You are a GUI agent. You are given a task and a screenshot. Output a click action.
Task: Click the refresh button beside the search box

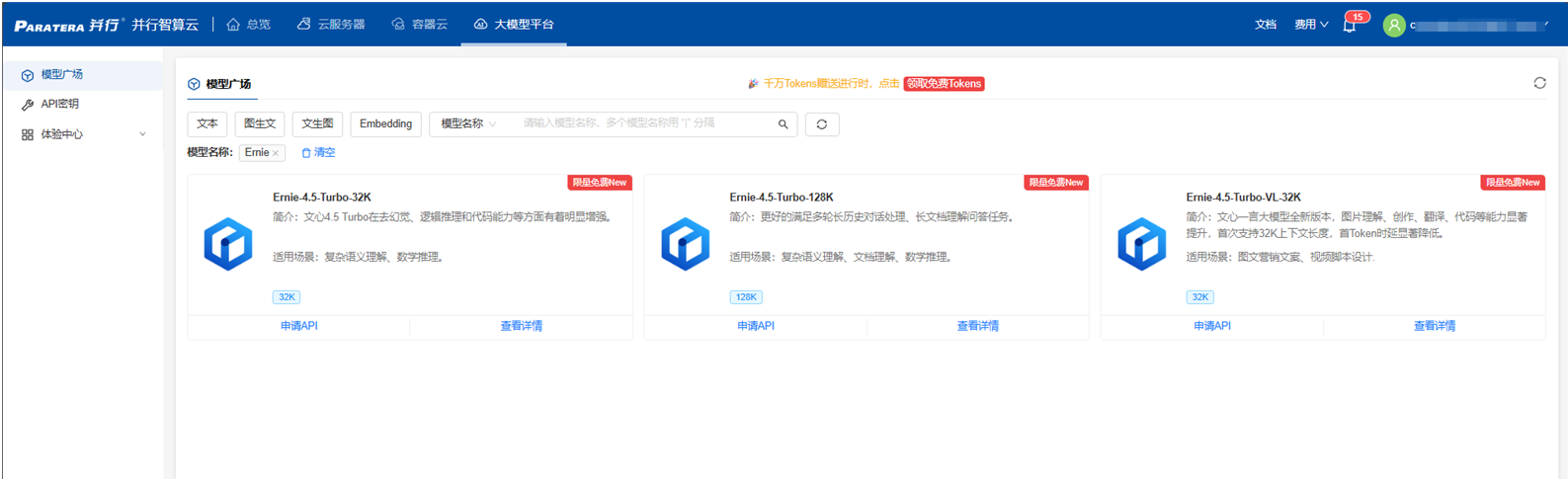click(822, 124)
